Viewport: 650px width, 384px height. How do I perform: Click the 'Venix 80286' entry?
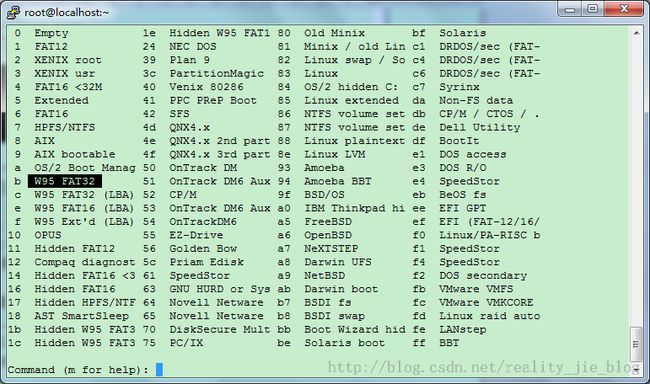click(x=206, y=87)
